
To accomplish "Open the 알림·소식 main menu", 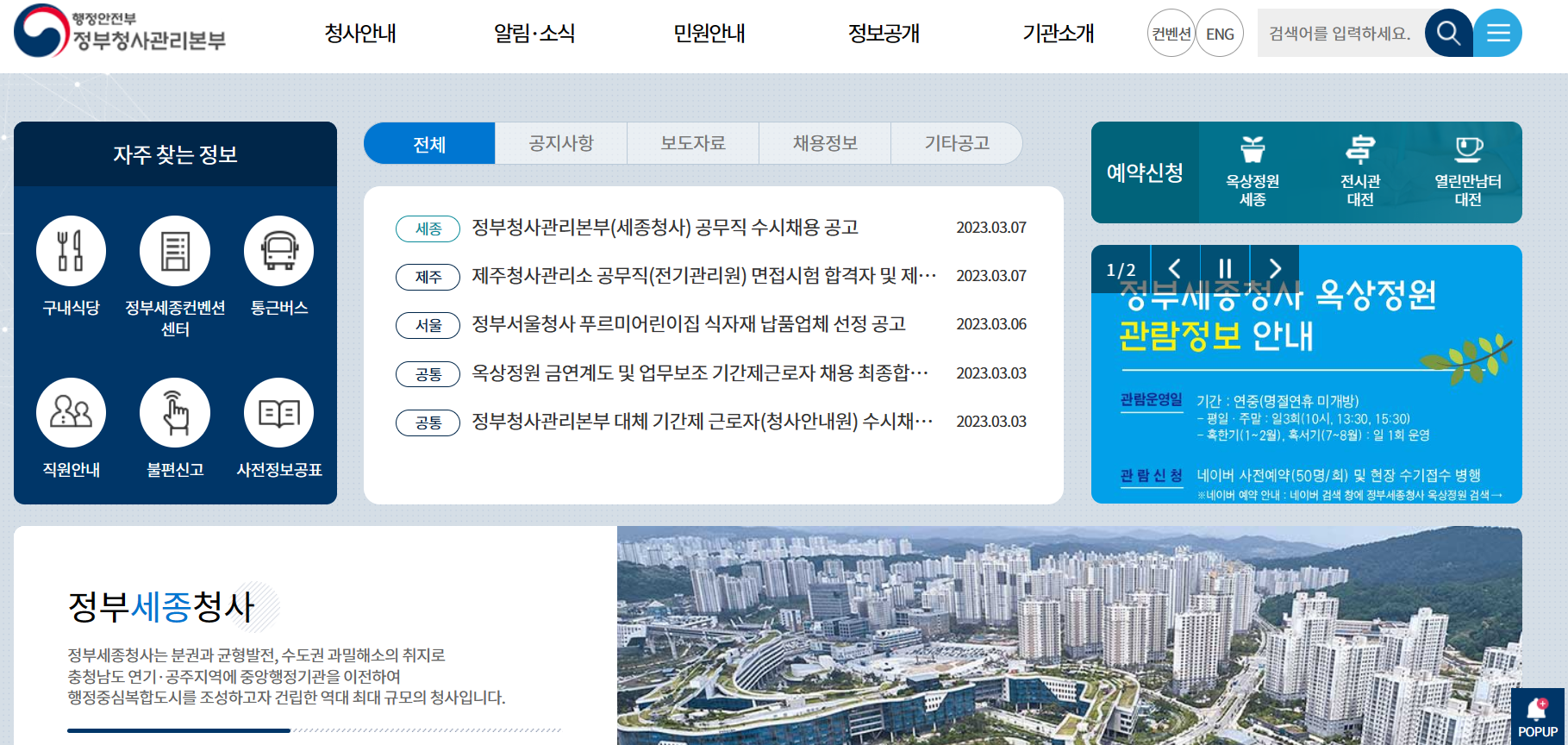I will coord(534,34).
